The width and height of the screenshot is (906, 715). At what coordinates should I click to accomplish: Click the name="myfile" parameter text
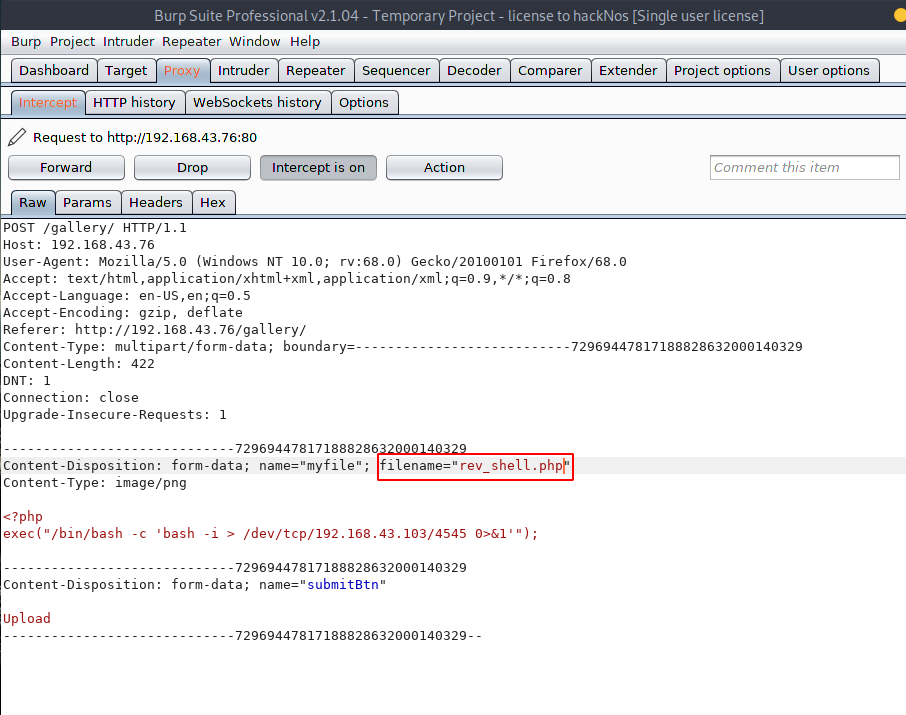(310, 466)
